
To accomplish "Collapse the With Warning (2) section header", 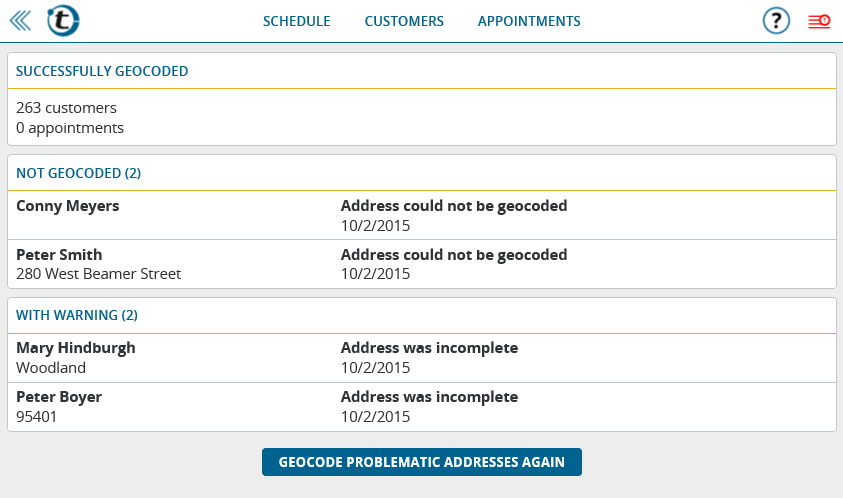I will pos(77,315).
